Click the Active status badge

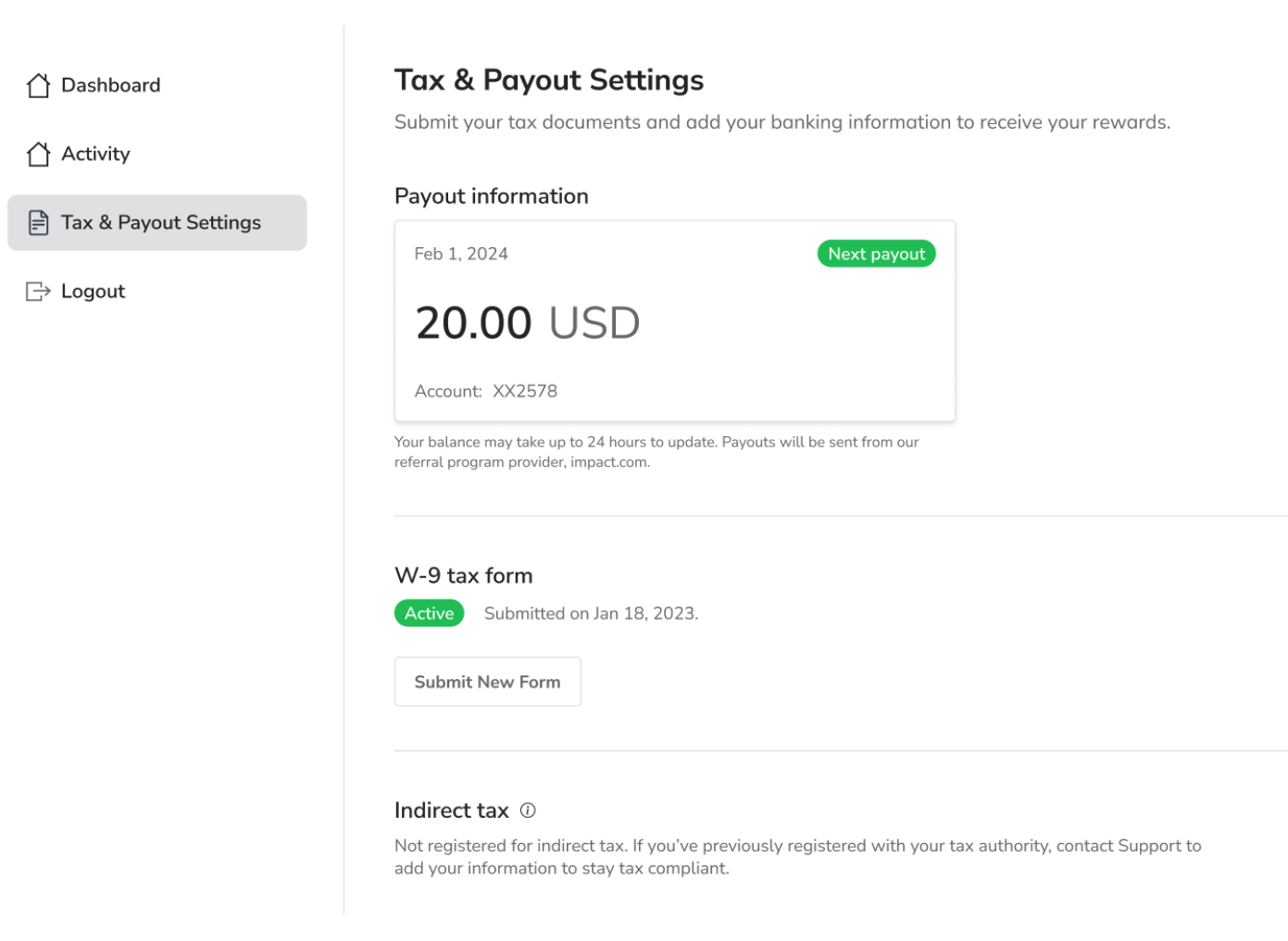click(x=429, y=613)
